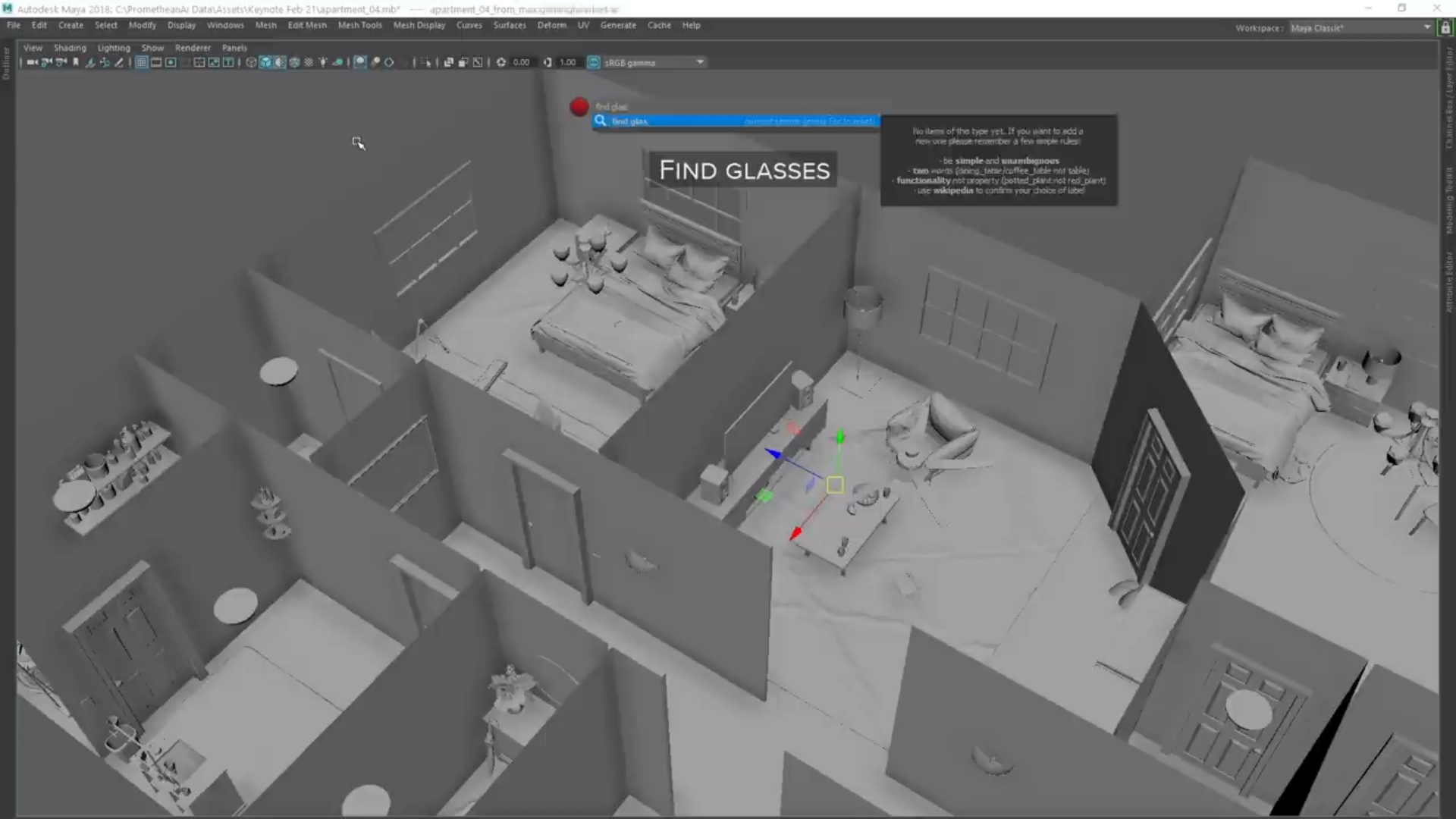Open the Panels menu
Image resolution: width=1456 pixels, height=819 pixels.
[234, 48]
